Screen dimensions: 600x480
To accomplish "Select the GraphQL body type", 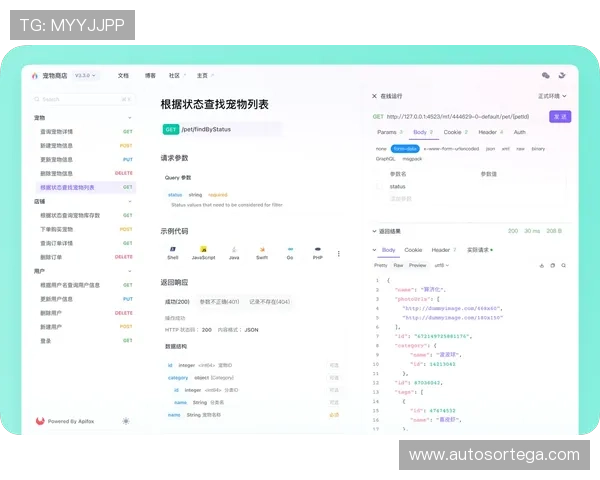I will point(385,159).
